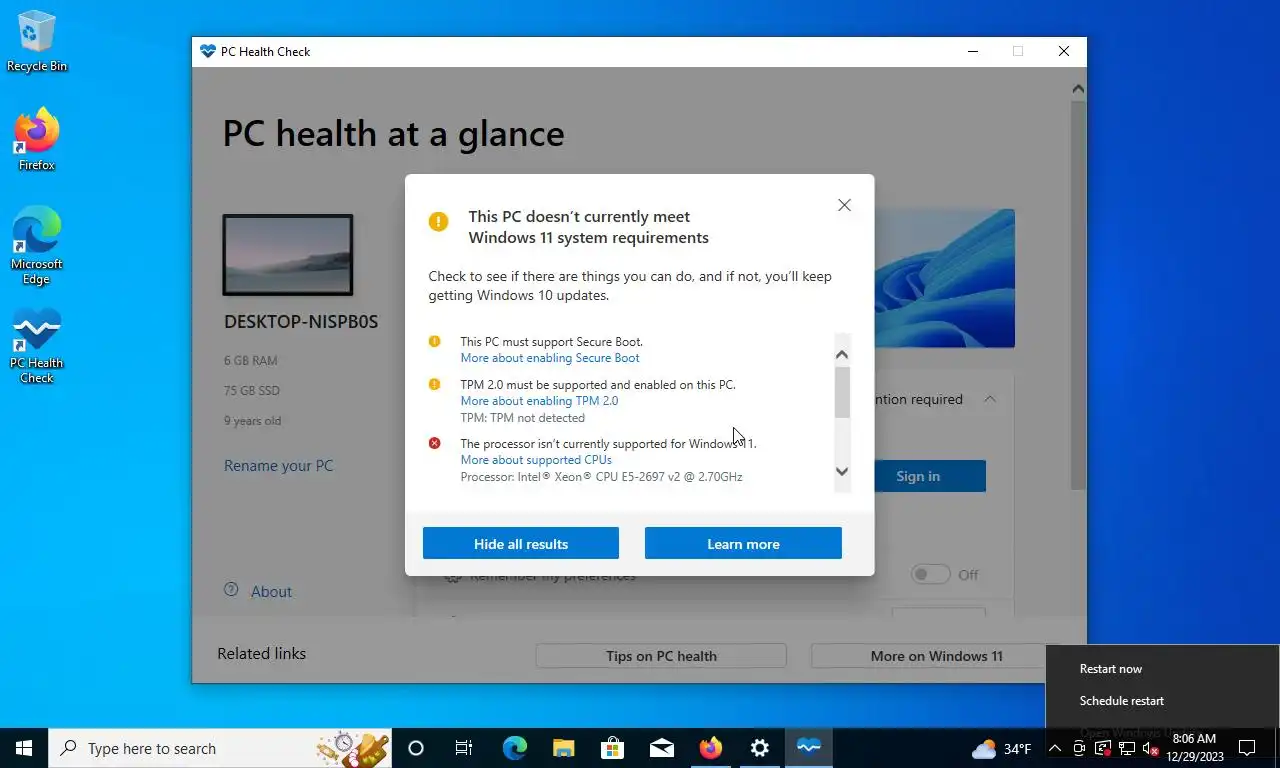Screen dimensions: 1280x768
Task: Click the yellow warning icon beside TPM 2.0
Action: [434, 384]
